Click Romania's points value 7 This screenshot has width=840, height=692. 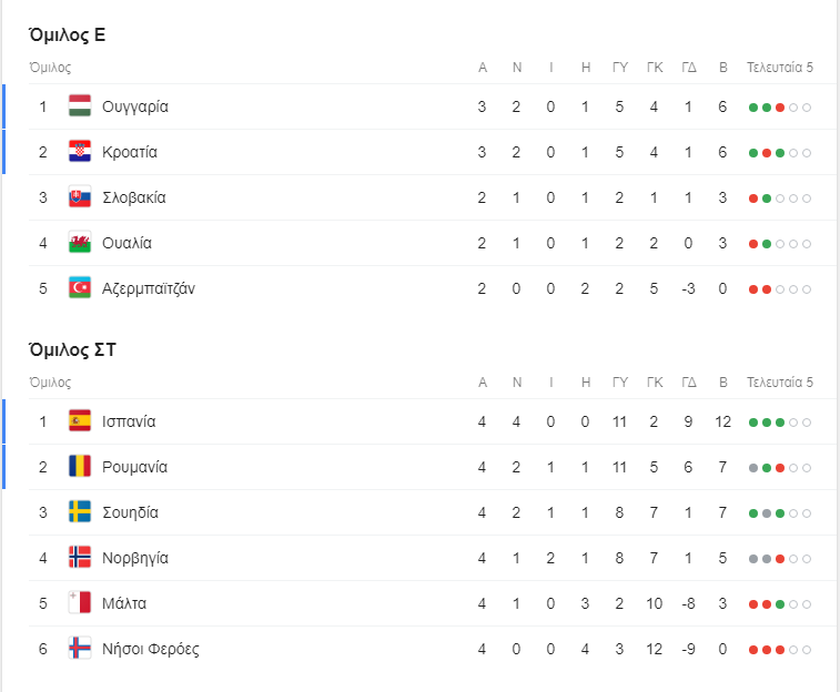coord(723,467)
